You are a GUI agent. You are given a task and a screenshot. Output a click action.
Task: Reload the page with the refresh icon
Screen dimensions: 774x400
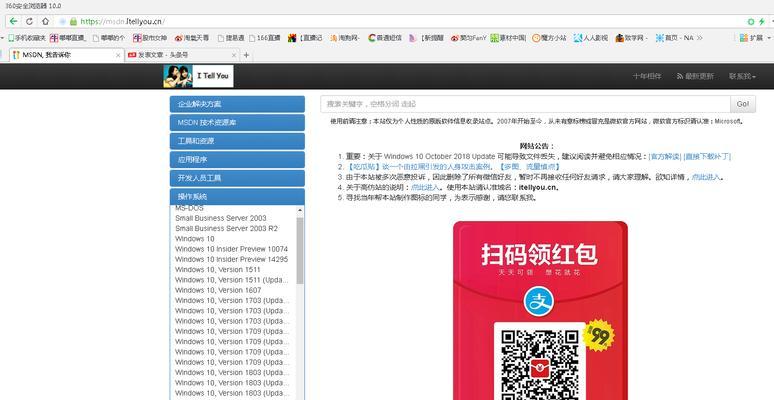29,21
